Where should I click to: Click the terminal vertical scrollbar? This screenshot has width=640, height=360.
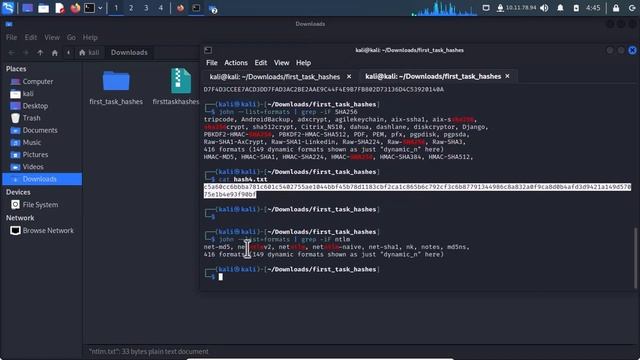point(635,258)
